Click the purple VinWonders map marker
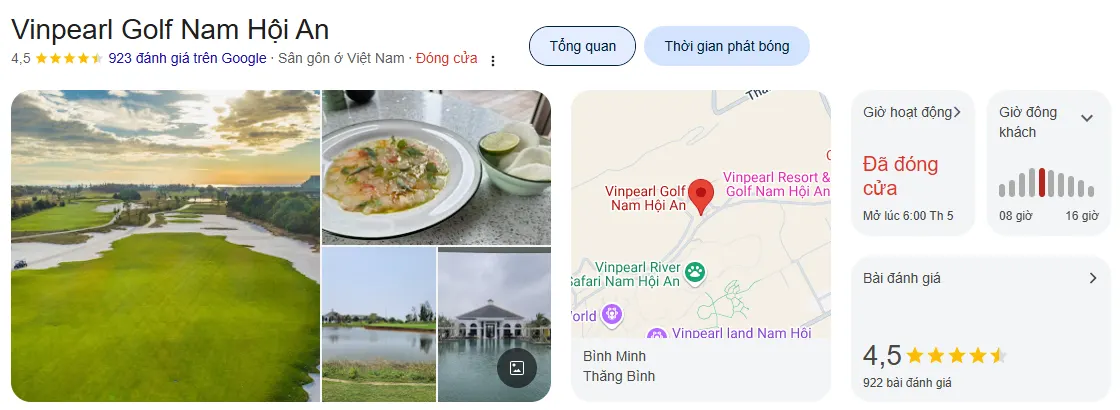This screenshot has width=1120, height=410. (611, 314)
